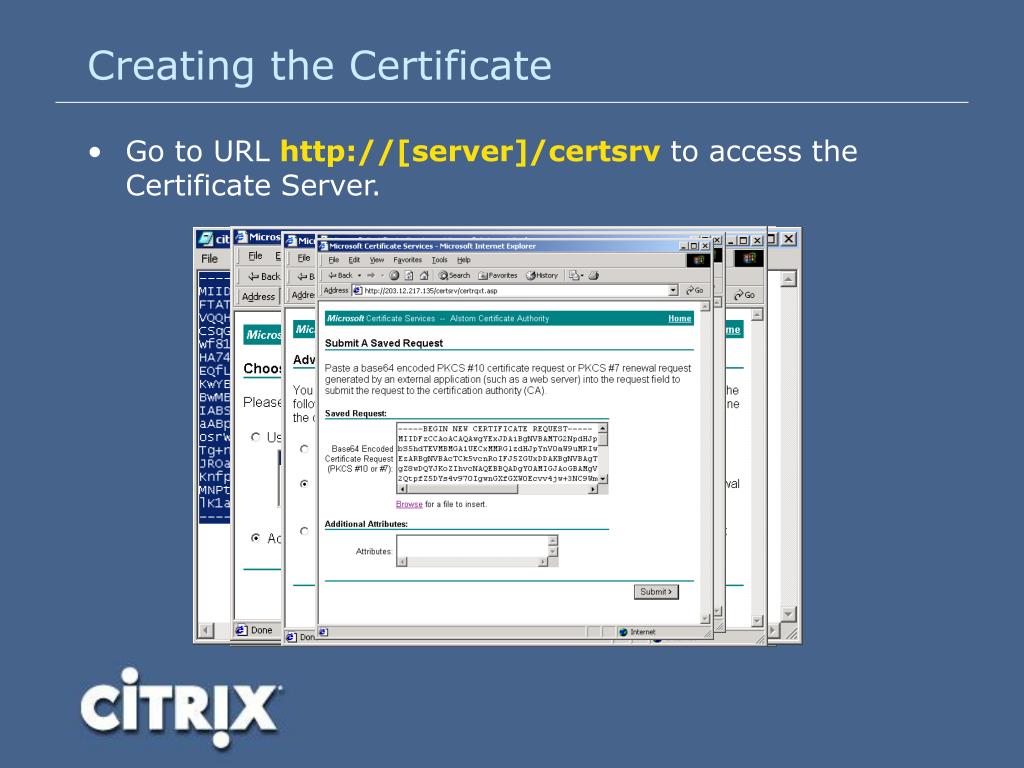Click the Refresh icon in the front IE toolbar
Image resolution: width=1024 pixels, height=768 pixels.
pyautogui.click(x=409, y=276)
